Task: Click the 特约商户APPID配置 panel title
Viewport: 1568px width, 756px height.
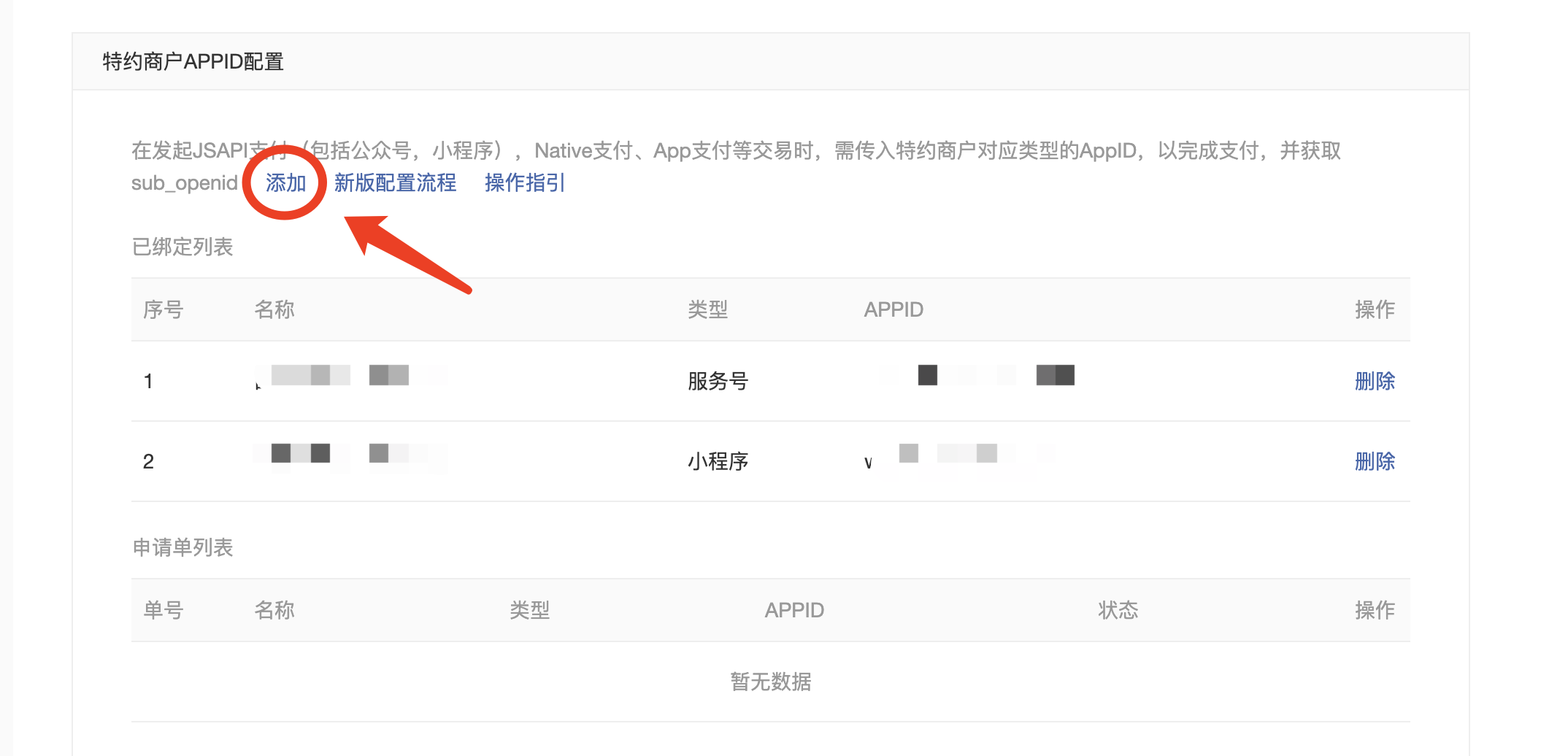Action: [193, 61]
